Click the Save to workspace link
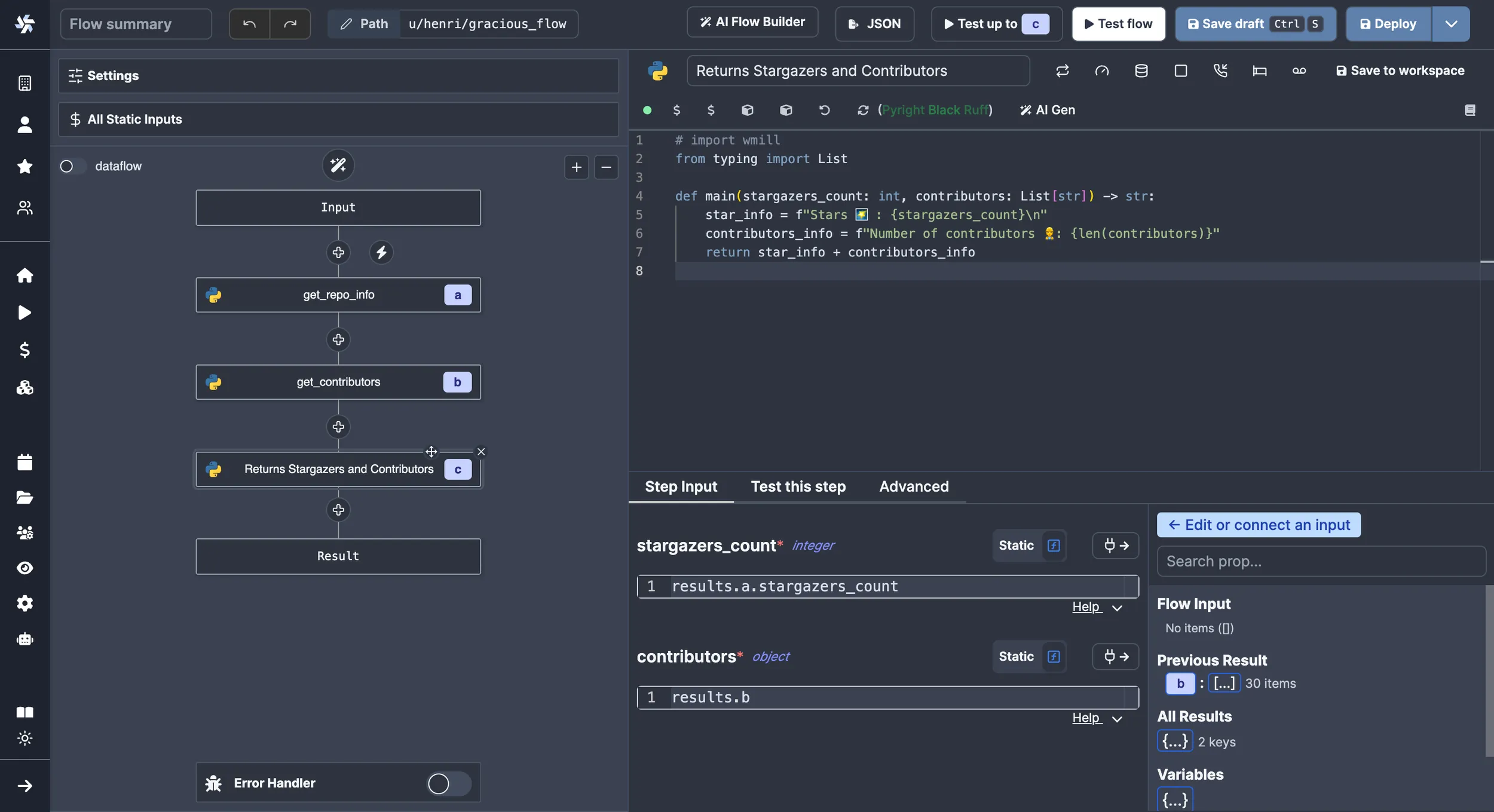1494x812 pixels. click(x=1398, y=70)
